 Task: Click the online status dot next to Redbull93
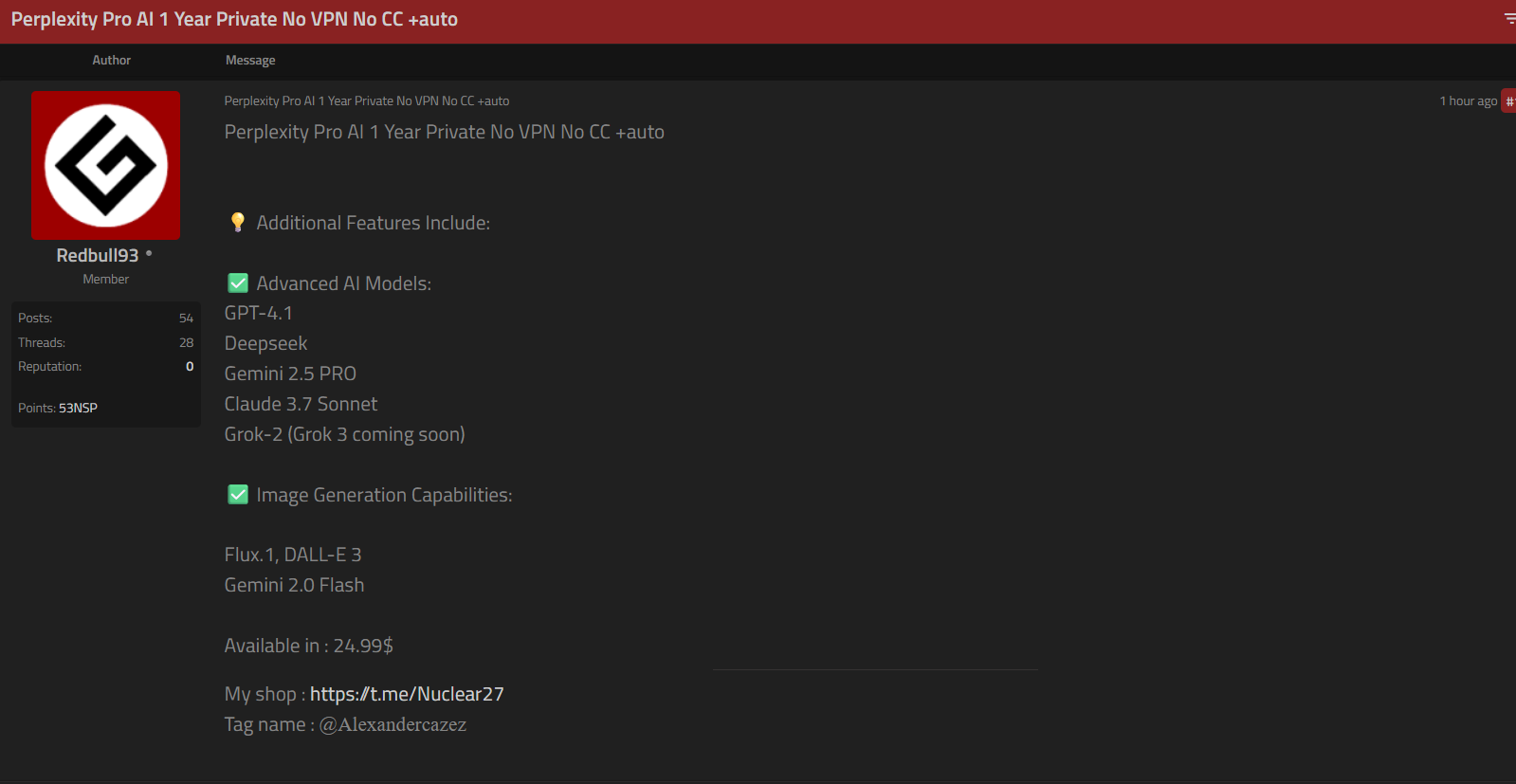(x=149, y=253)
